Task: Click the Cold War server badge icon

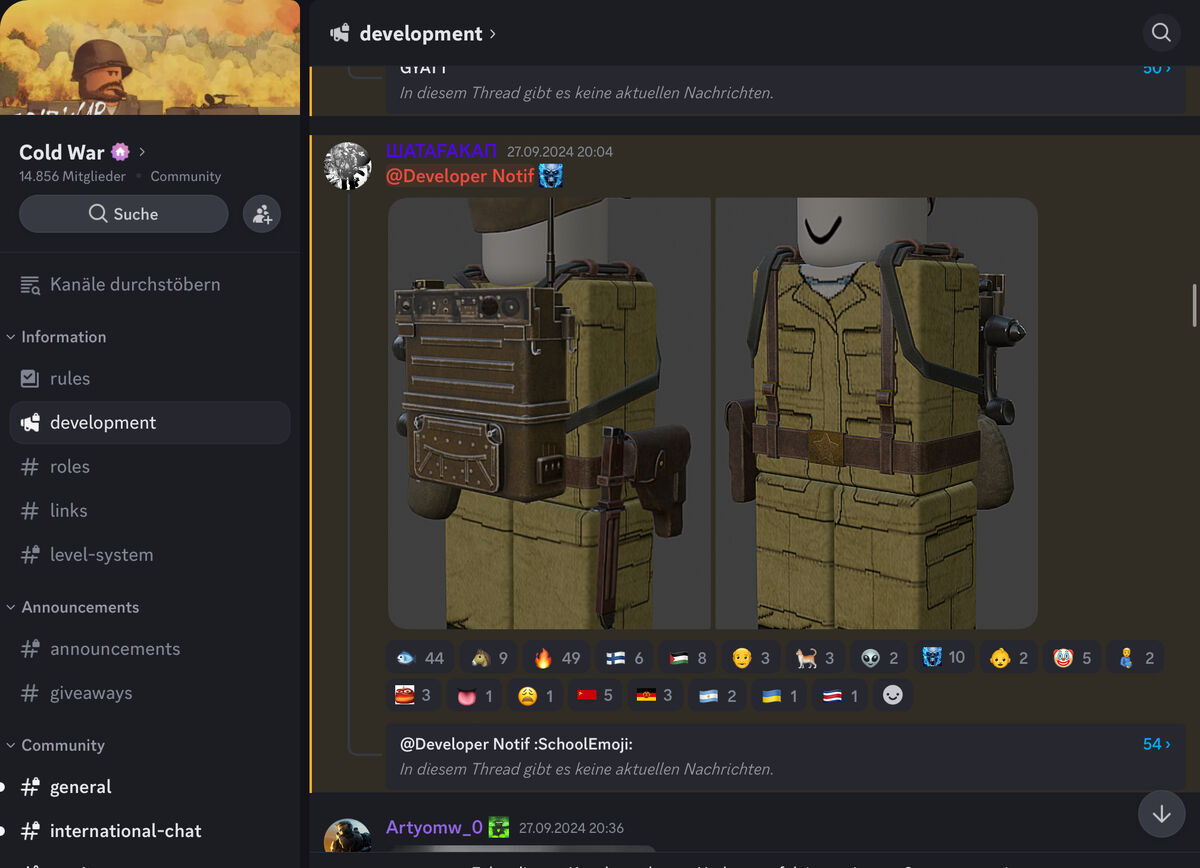Action: (120, 152)
